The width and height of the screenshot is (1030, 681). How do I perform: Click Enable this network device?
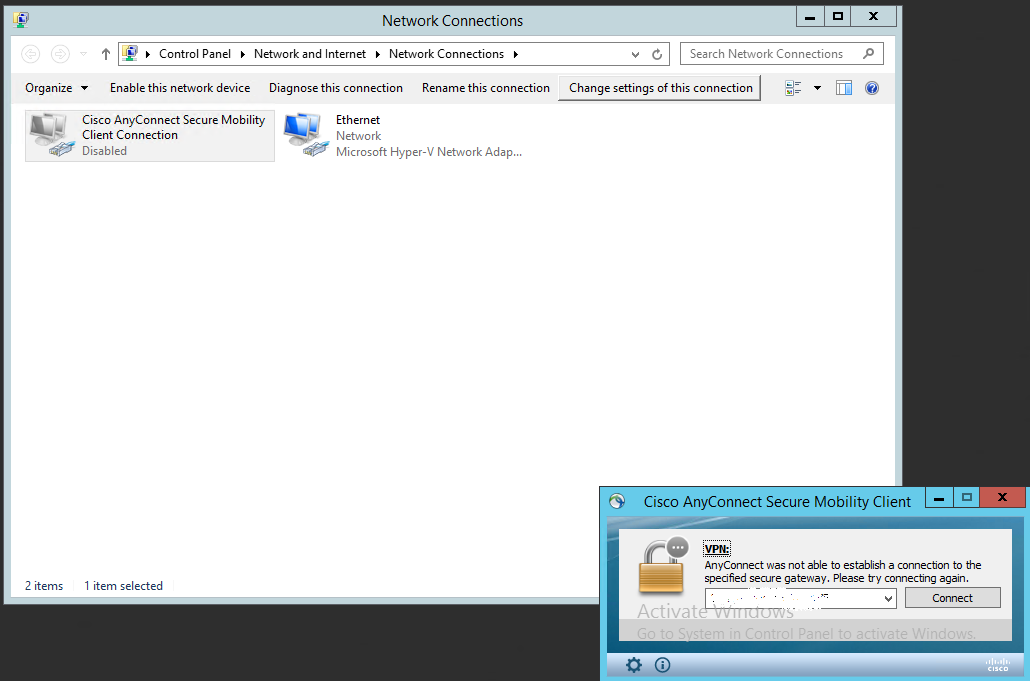pyautogui.click(x=180, y=88)
